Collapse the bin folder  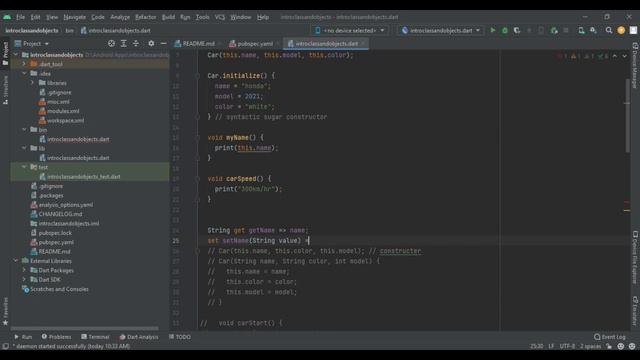24,129
